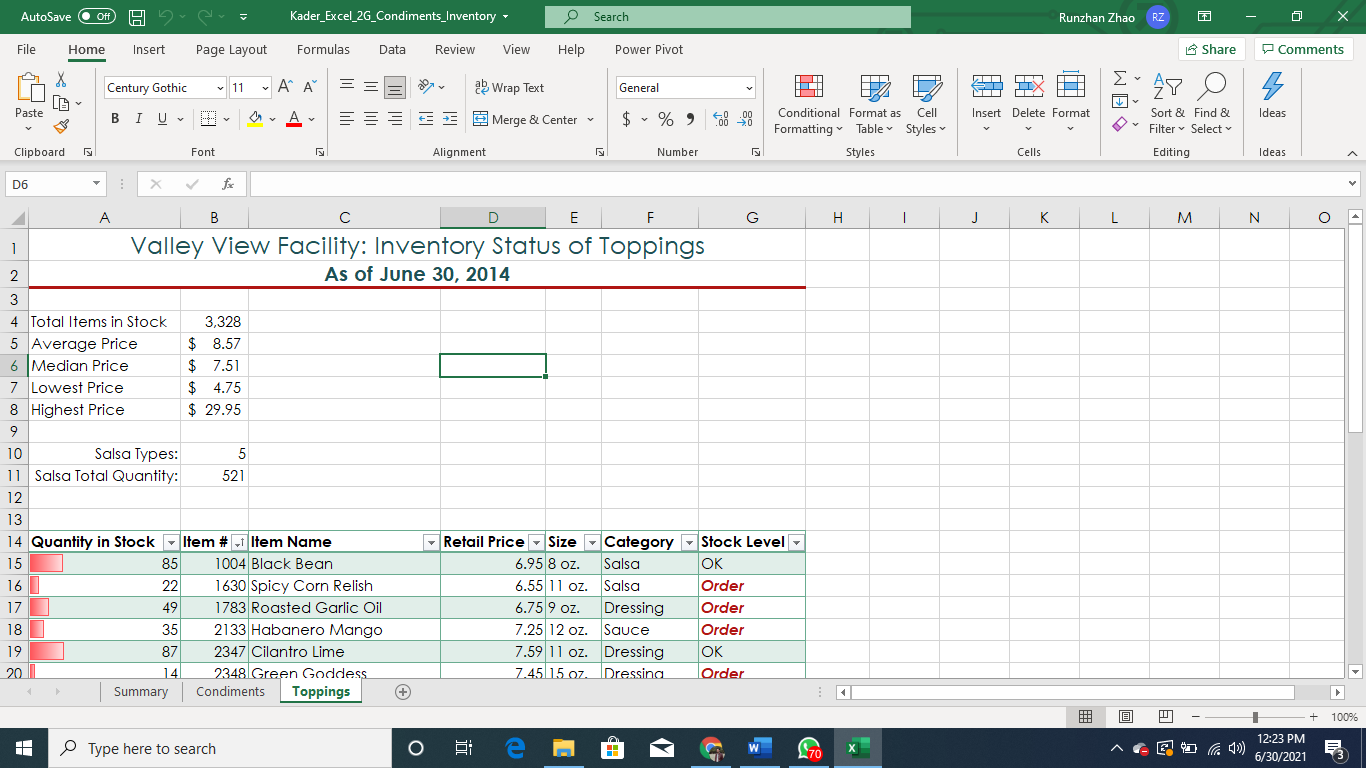Viewport: 1366px width, 768px height.
Task: Align text right in cell
Action: click(394, 119)
